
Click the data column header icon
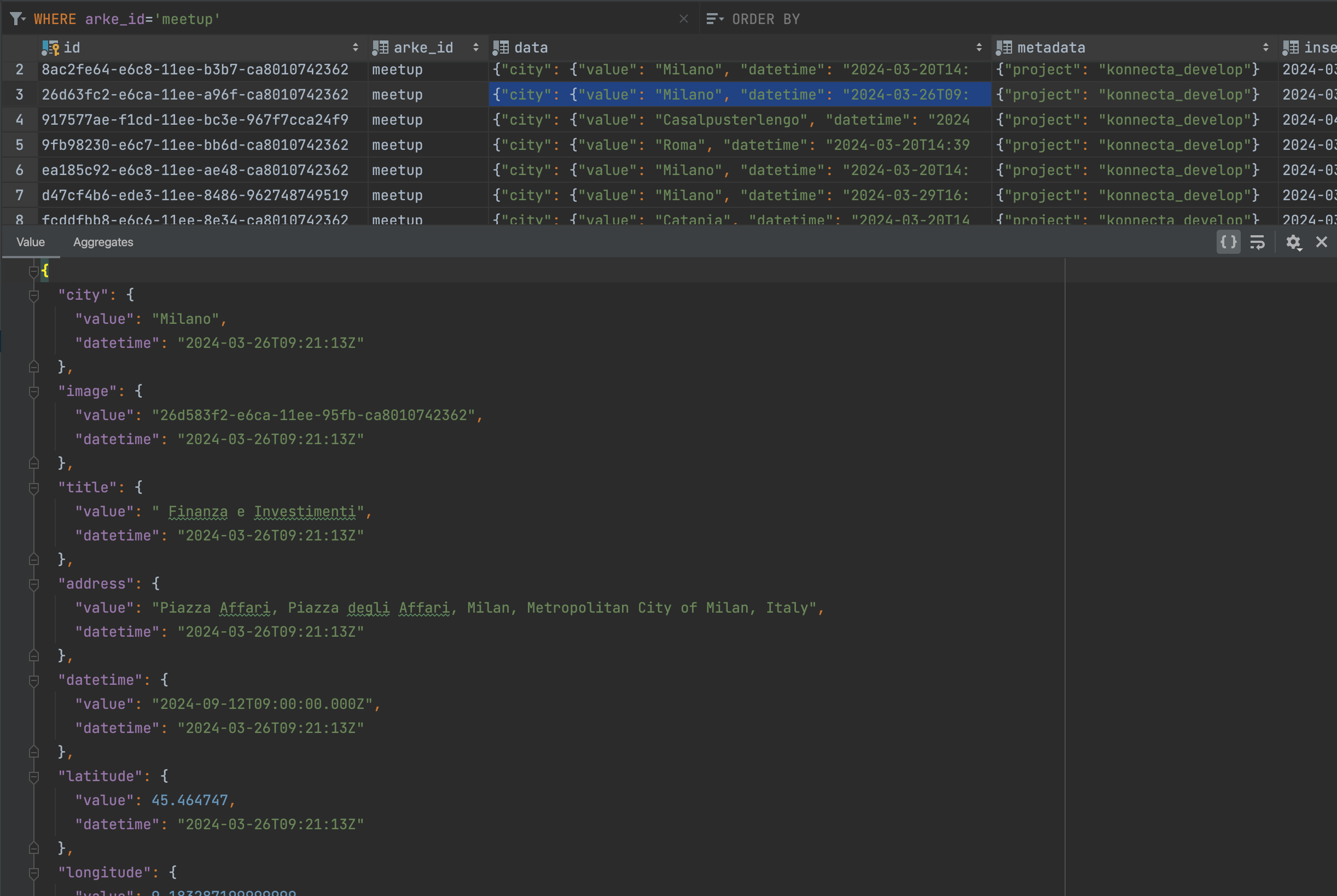tap(501, 48)
